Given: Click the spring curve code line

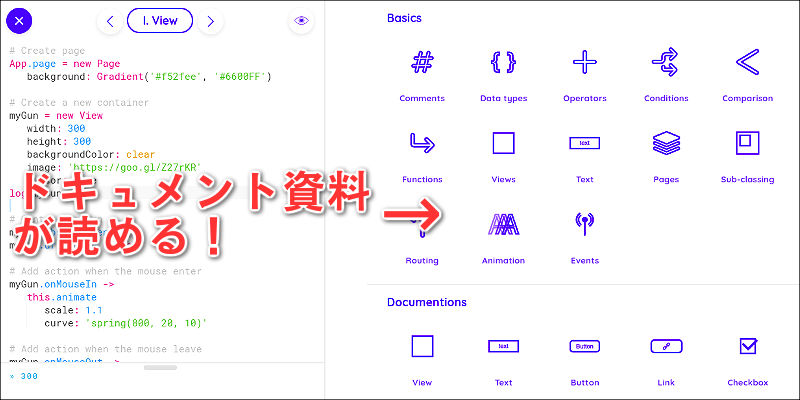Looking at the screenshot, I should [126, 323].
